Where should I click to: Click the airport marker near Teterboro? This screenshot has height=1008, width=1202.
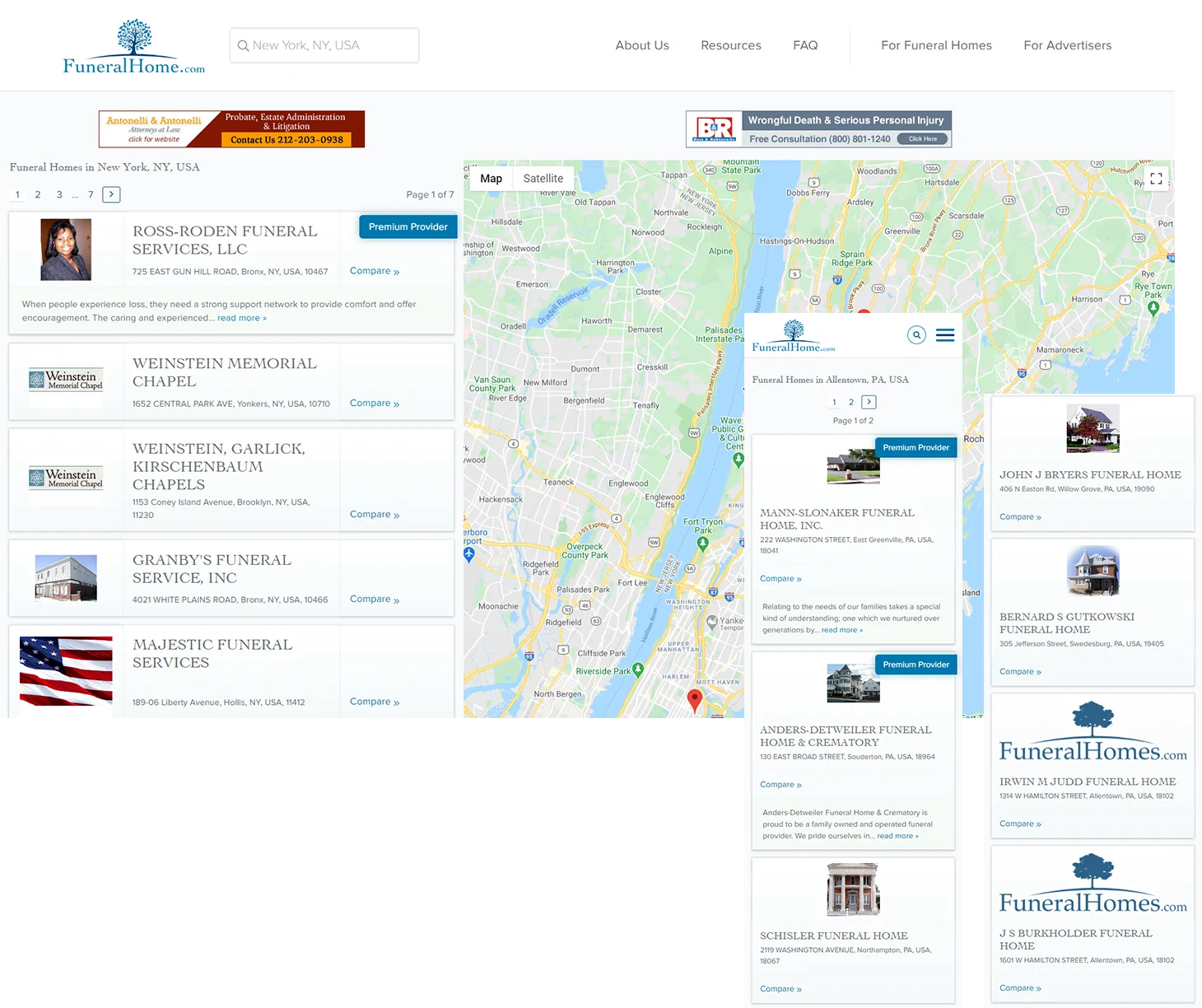tap(469, 554)
